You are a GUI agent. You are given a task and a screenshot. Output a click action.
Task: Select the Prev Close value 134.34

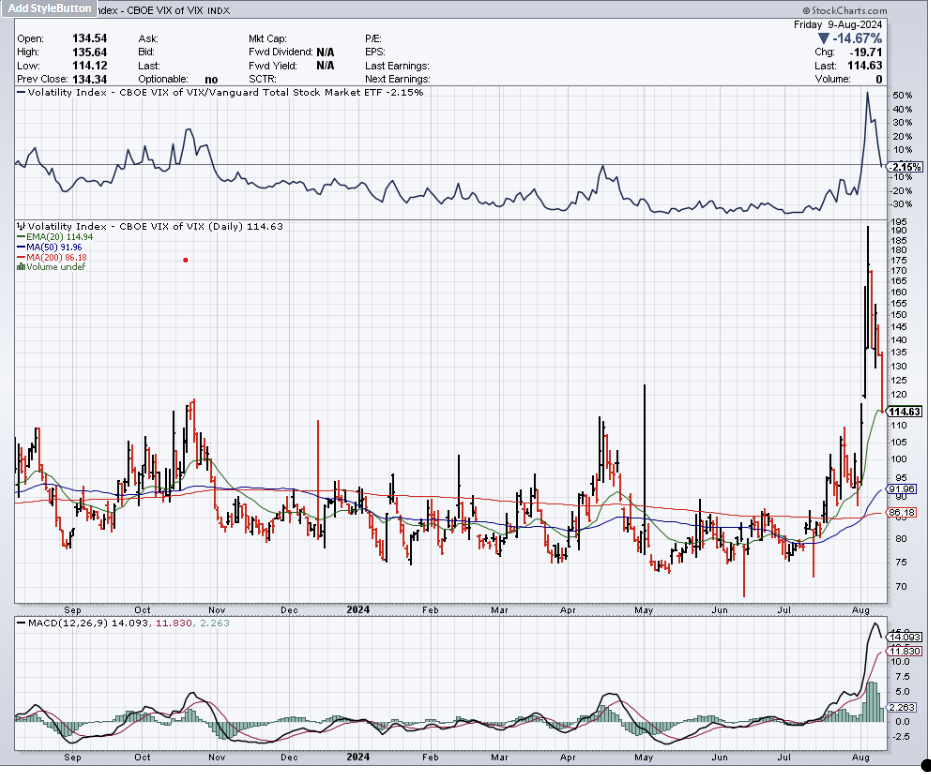tap(90, 79)
